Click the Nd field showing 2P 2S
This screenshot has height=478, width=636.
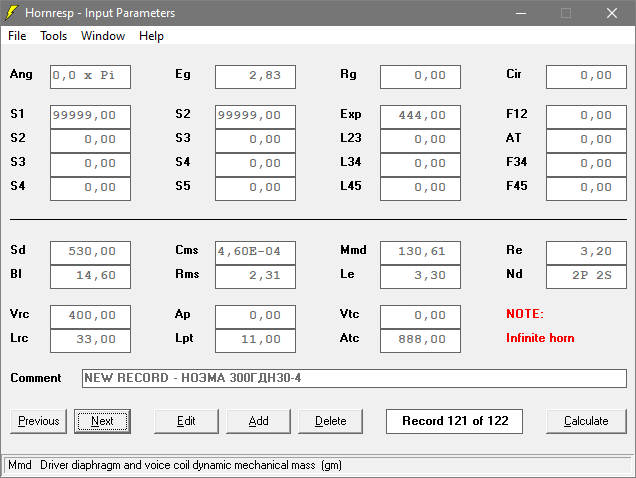pyautogui.click(x=586, y=275)
